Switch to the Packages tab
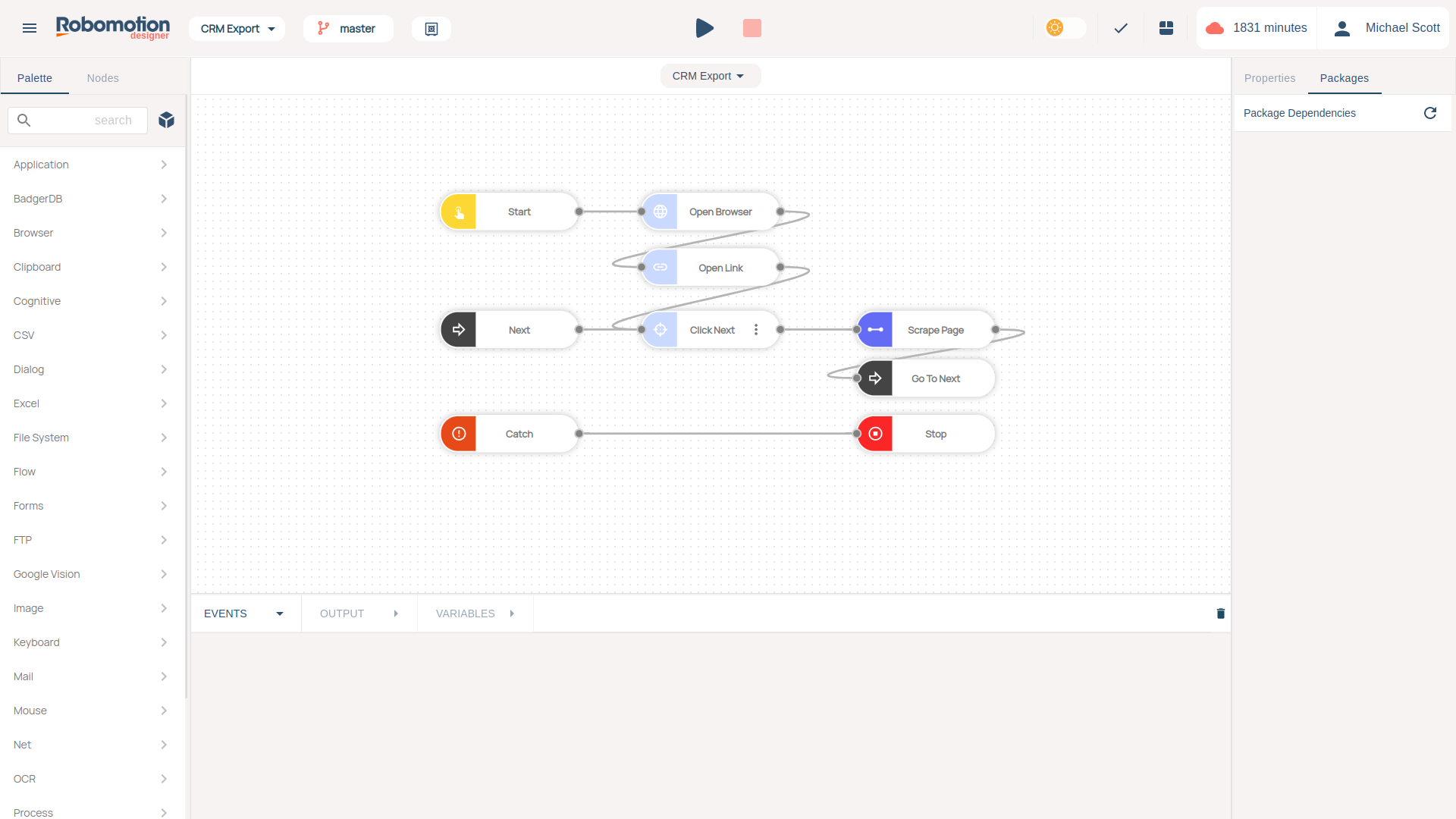This screenshot has width=1456, height=819. point(1345,78)
